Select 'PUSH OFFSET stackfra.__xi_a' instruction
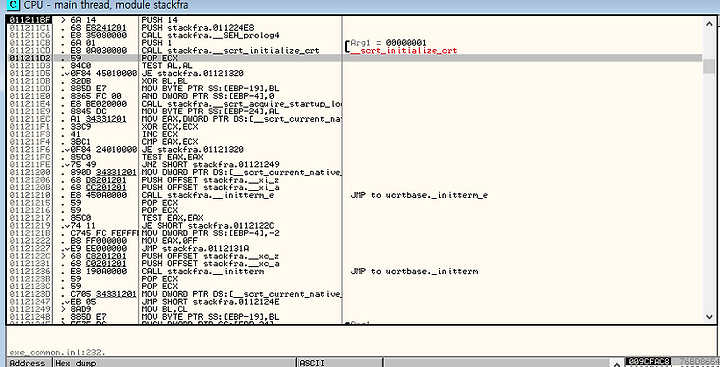 (x=211, y=187)
